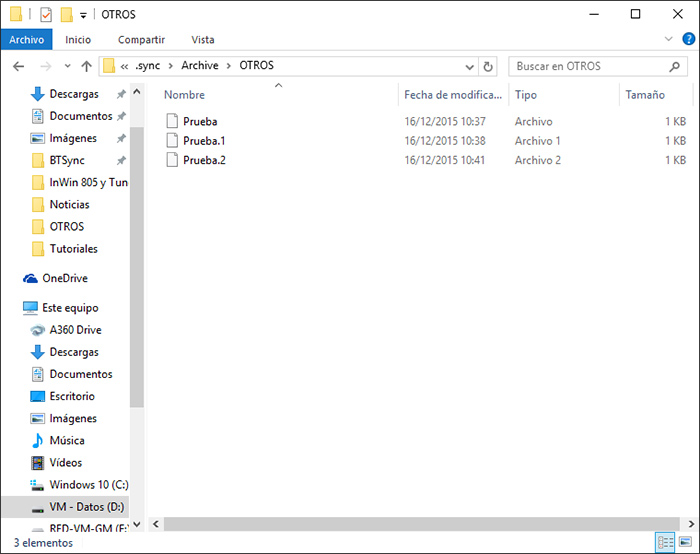Go back with the Back arrow
This screenshot has width=700, height=554.
pos(18,66)
